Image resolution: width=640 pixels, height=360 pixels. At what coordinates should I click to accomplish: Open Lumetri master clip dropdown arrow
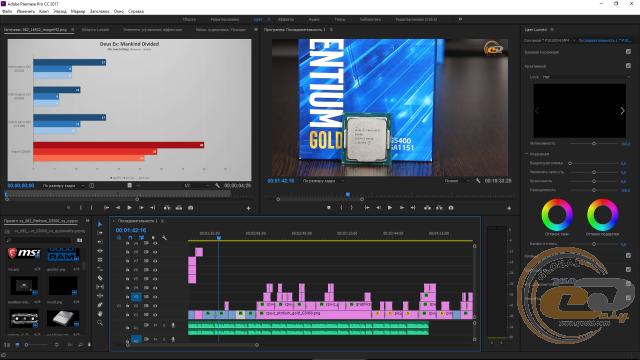(574, 40)
